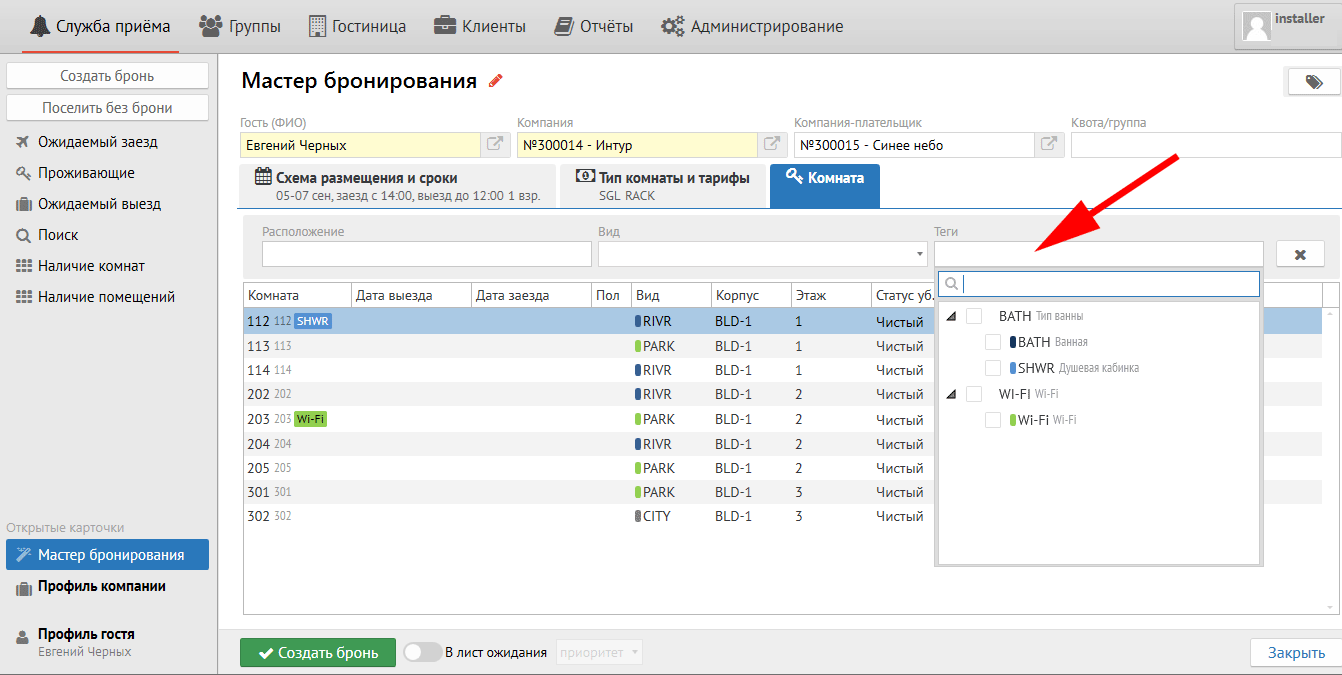Open guest profile link icon next to Евгений Черных
This screenshot has height=675, width=1342.
click(494, 145)
